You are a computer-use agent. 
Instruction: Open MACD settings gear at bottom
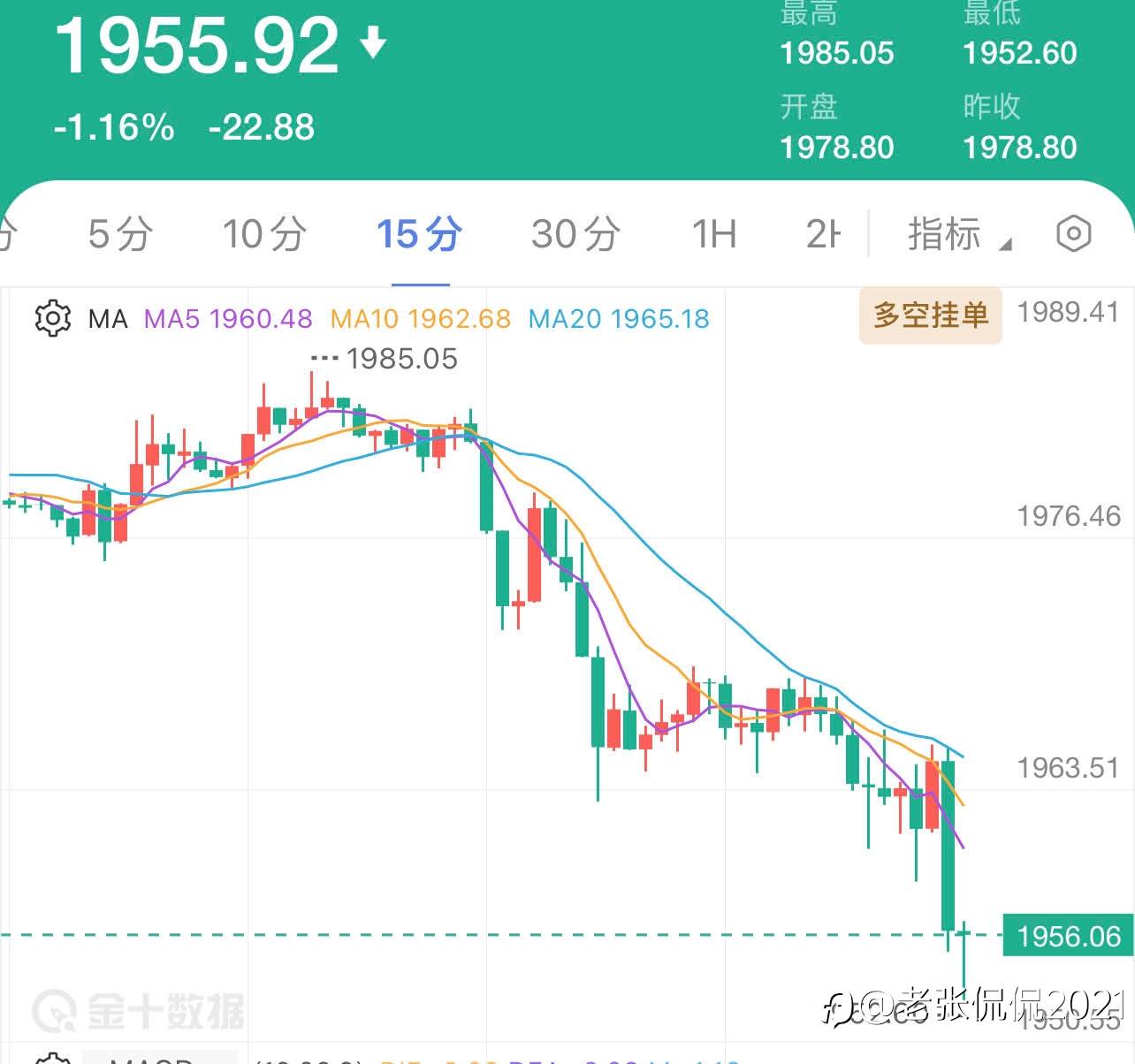52,1059
